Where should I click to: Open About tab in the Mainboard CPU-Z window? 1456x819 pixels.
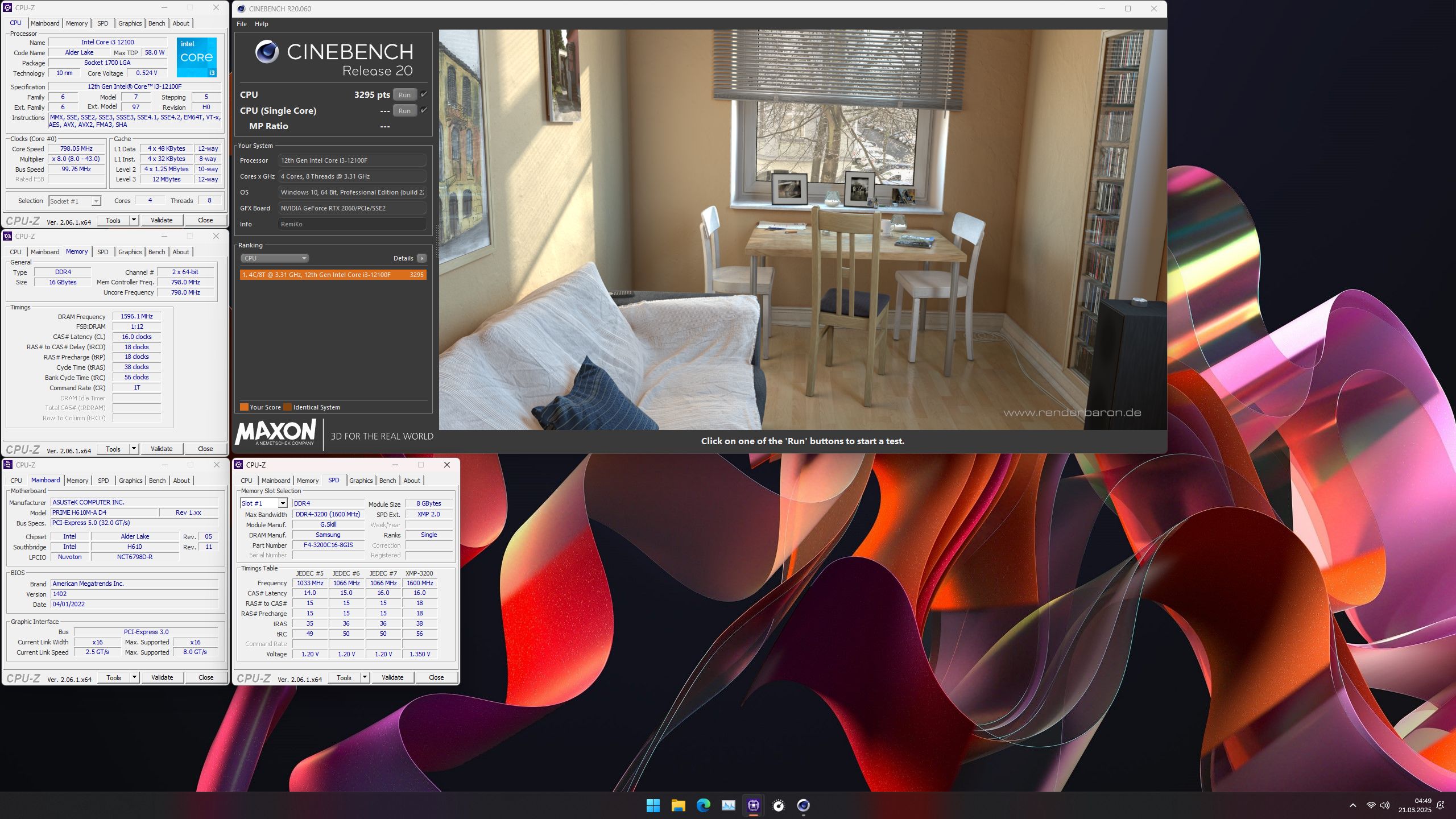point(181,481)
